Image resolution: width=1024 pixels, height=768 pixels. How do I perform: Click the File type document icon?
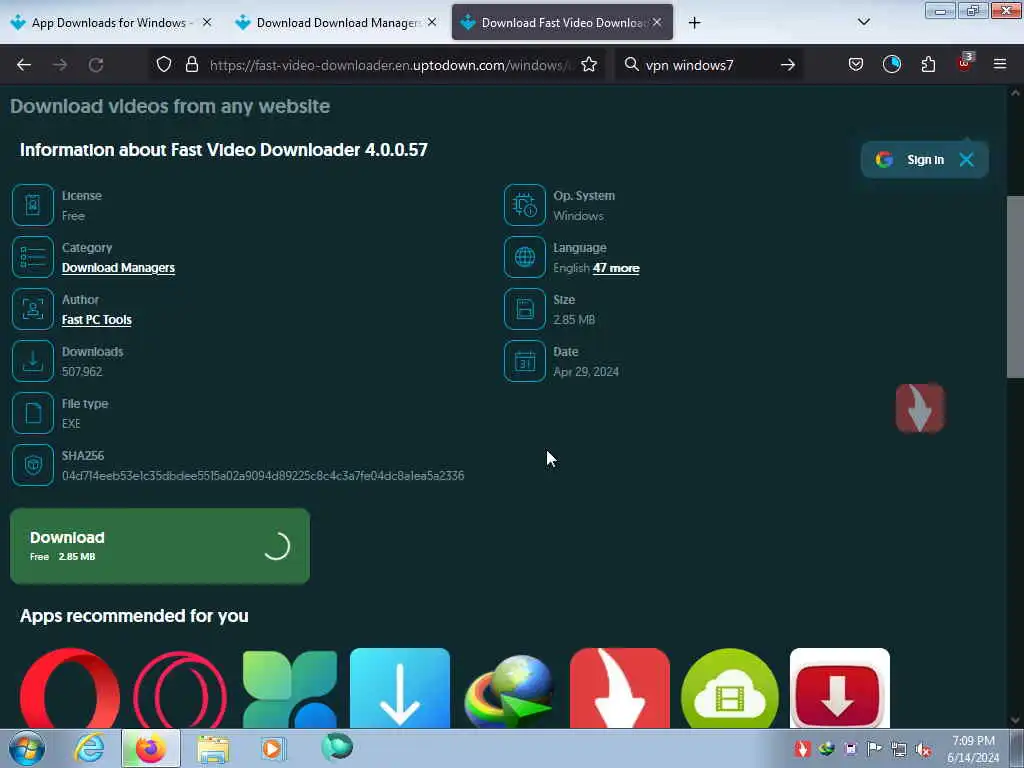(x=33, y=413)
